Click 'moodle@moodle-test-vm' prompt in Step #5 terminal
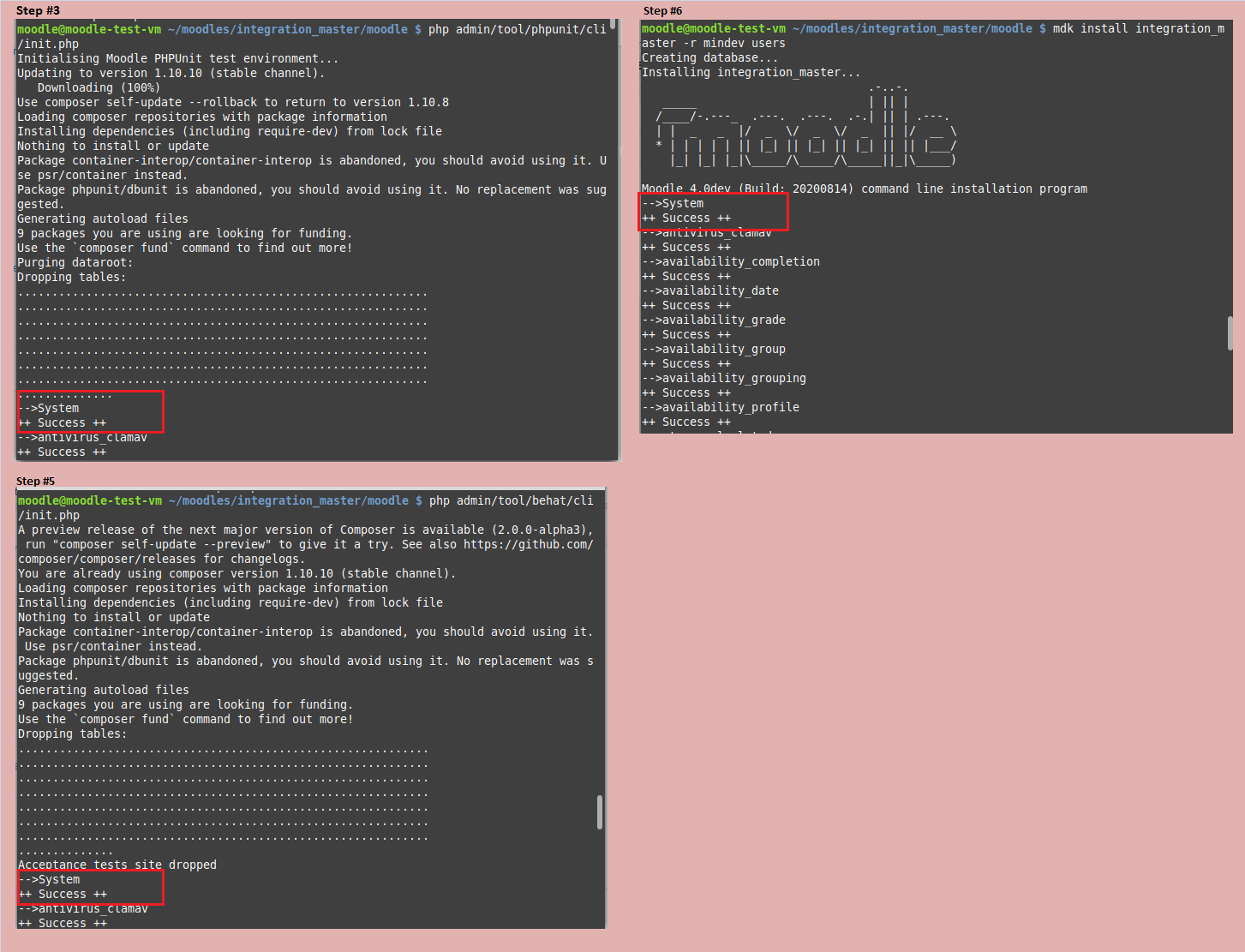 pos(90,500)
